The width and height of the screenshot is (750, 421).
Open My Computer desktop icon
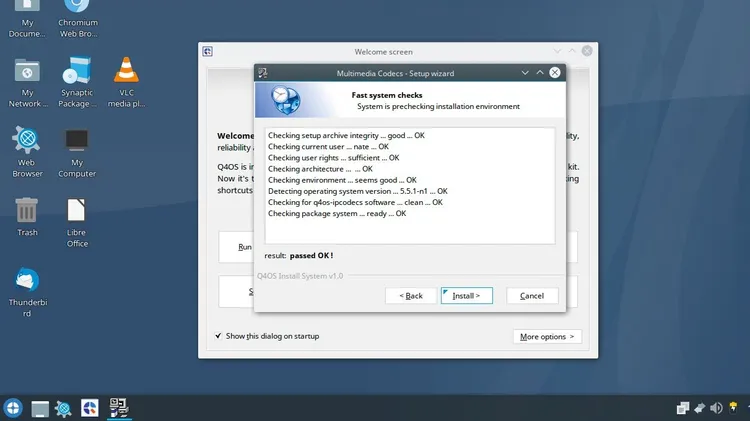pos(77,152)
